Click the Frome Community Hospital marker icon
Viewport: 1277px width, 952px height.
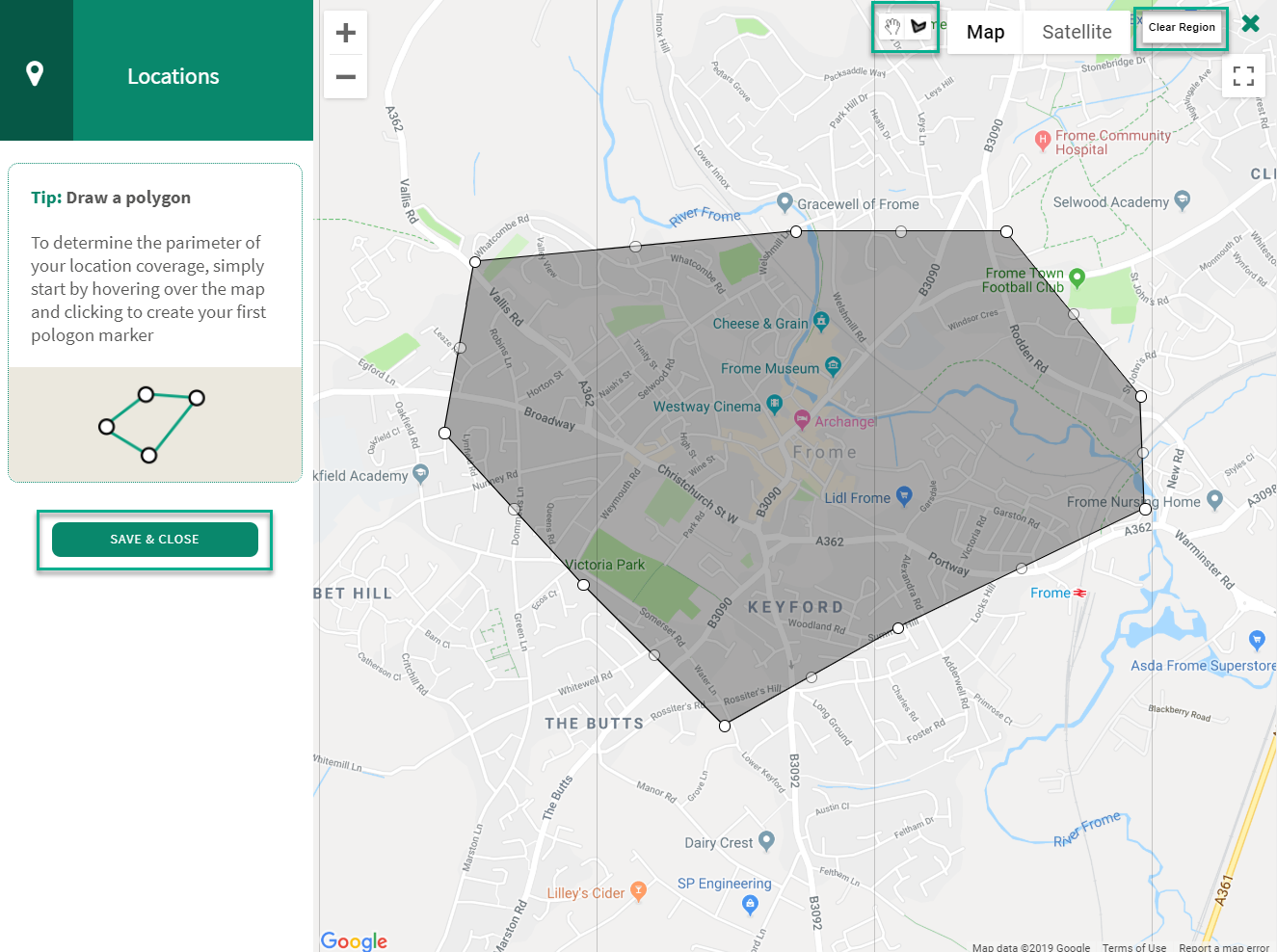pos(1042,141)
